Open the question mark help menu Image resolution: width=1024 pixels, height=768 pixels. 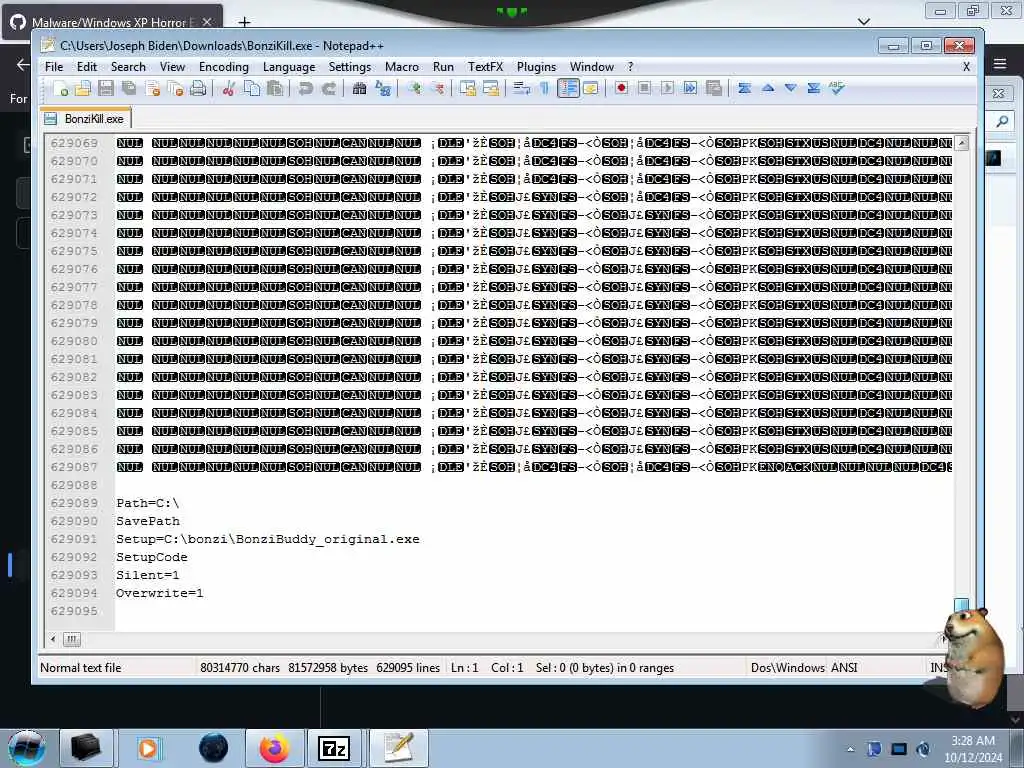click(x=630, y=67)
